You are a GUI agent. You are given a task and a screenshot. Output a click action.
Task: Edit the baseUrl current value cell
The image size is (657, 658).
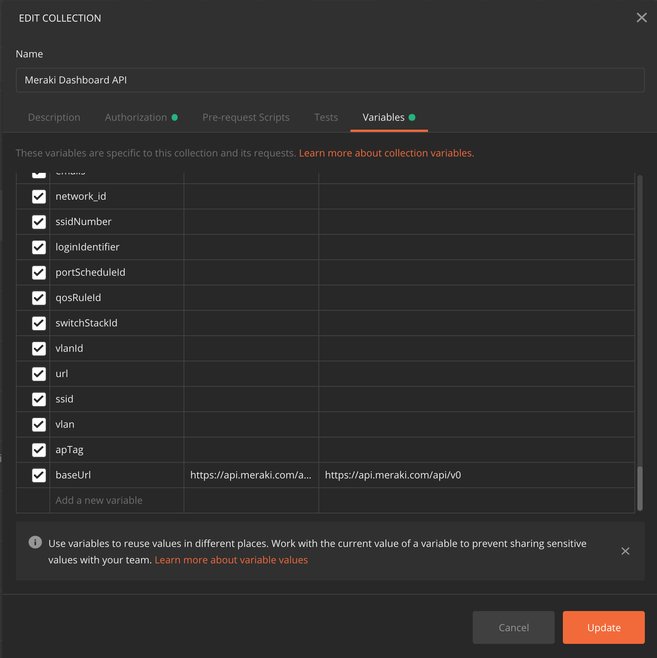475,476
